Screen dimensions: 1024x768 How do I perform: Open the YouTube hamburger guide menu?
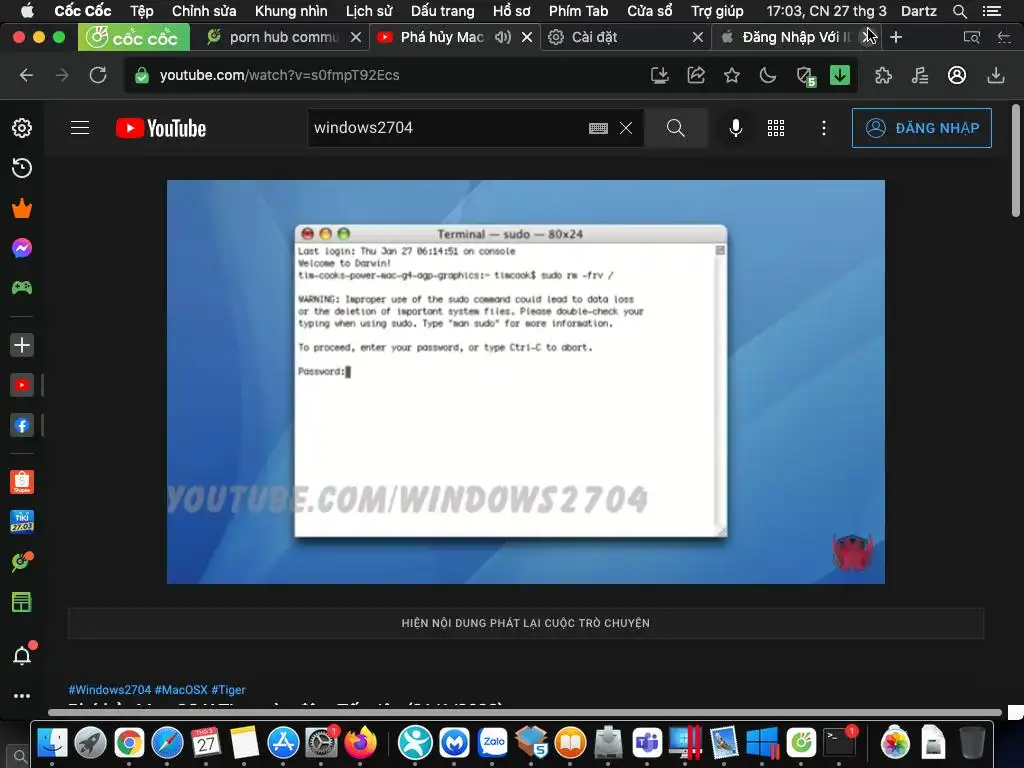pos(80,127)
